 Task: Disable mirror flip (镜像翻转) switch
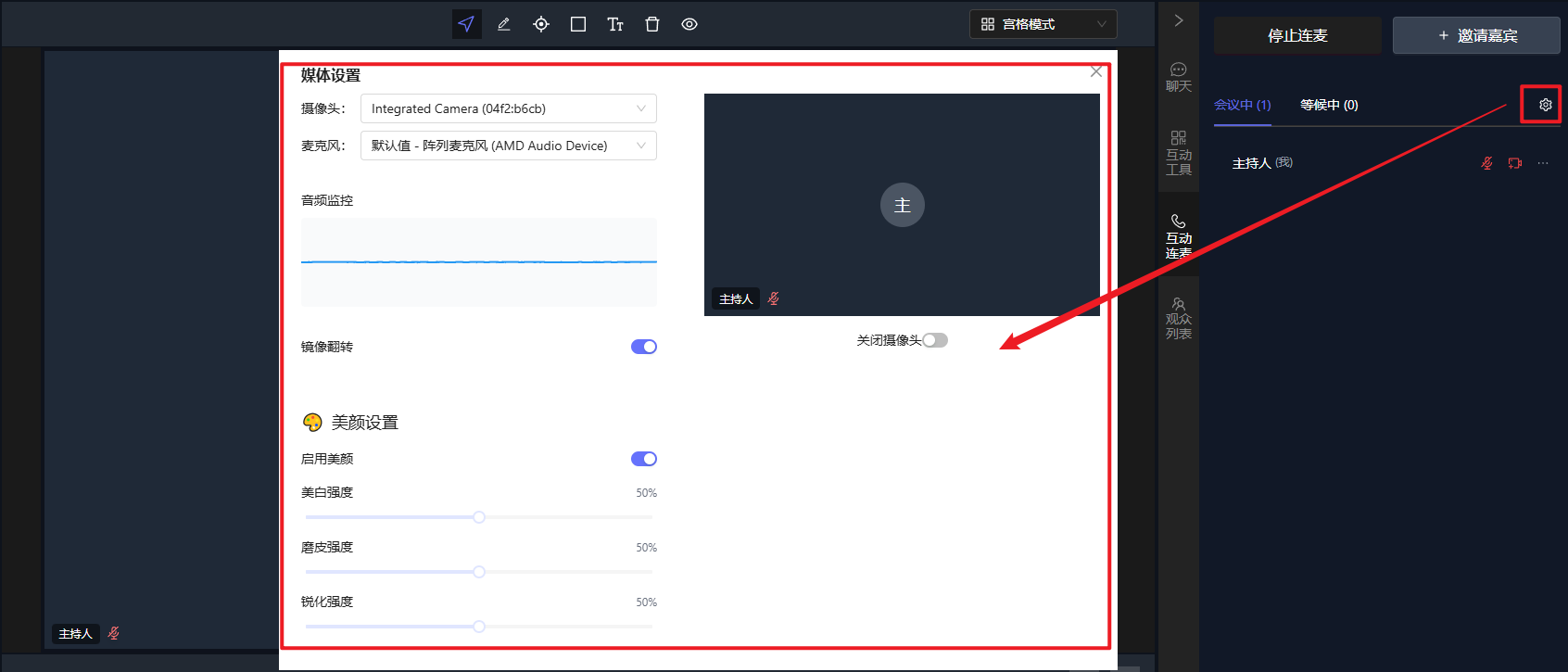pos(644,347)
